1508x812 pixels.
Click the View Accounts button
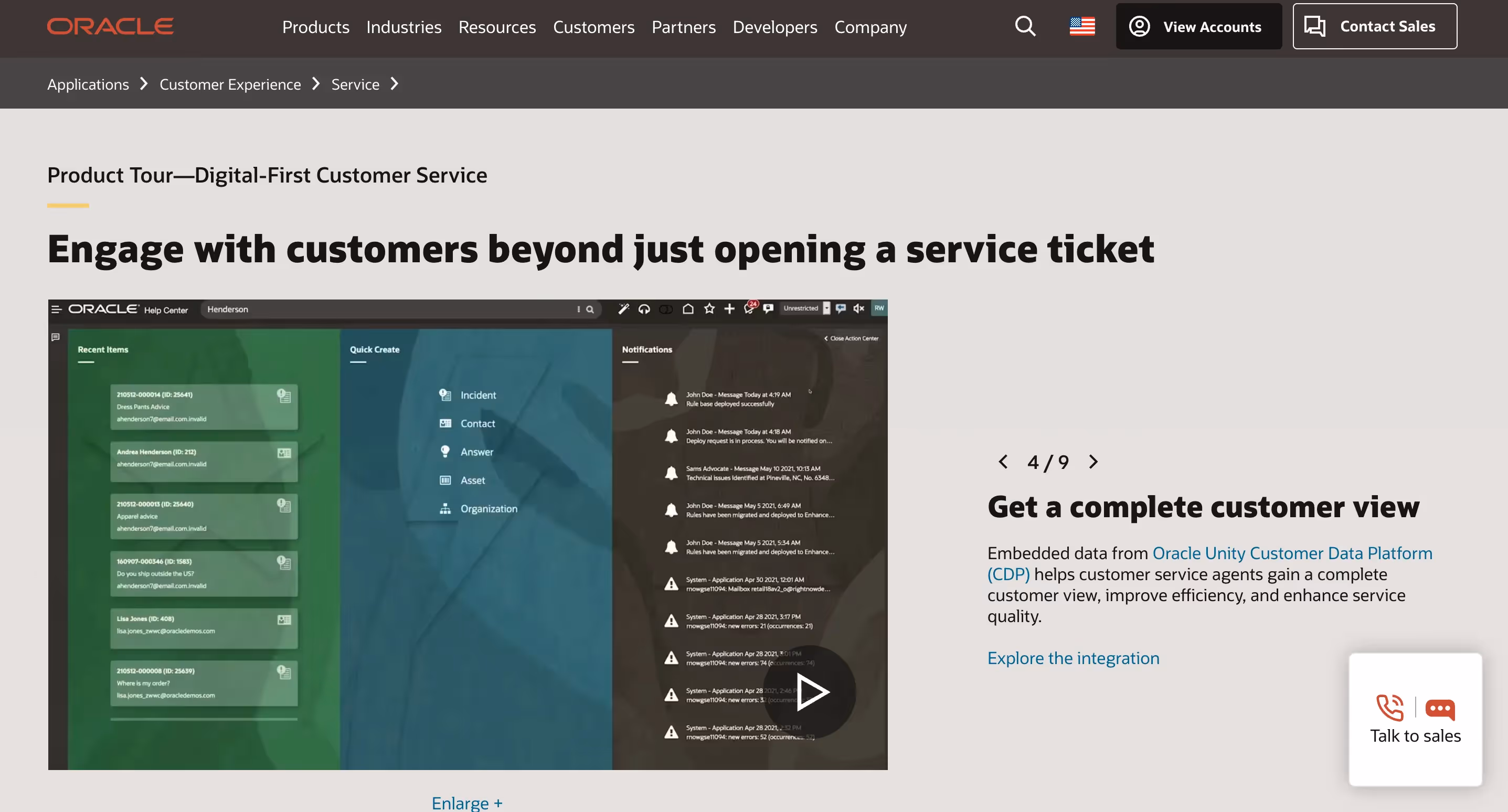(x=1198, y=26)
